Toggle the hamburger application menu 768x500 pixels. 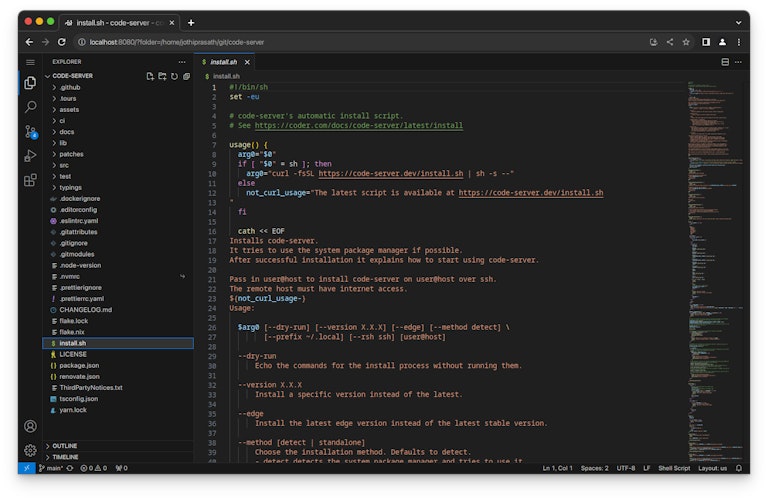(30, 62)
